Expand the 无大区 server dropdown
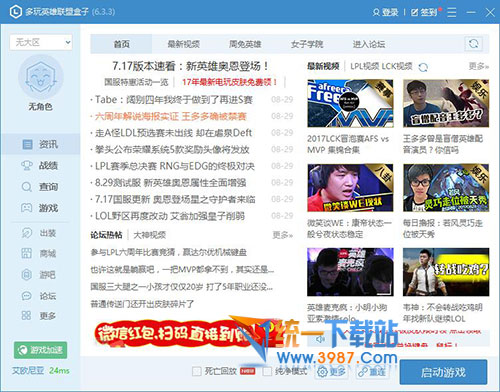 [41, 42]
